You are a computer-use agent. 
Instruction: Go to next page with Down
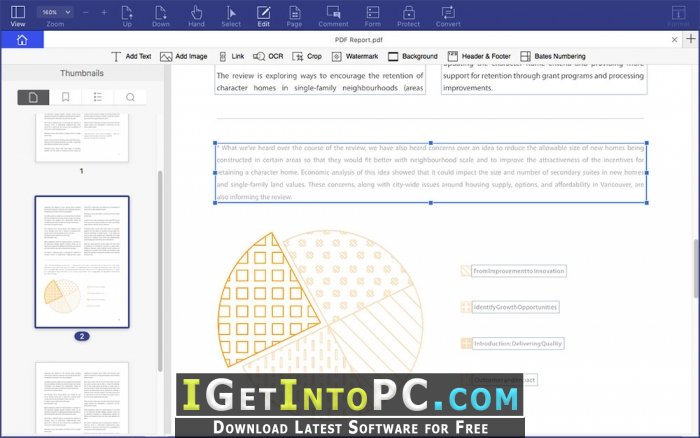[x=161, y=17]
